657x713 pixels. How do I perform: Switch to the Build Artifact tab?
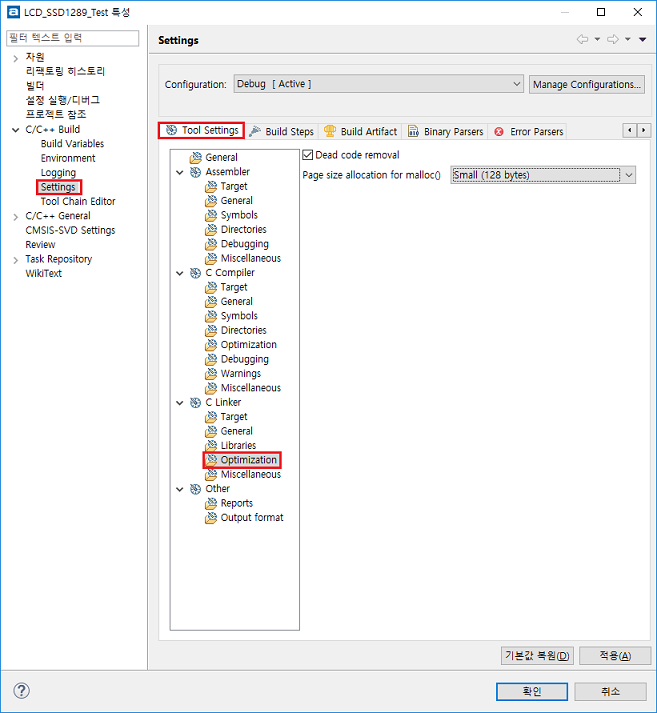pos(360,131)
